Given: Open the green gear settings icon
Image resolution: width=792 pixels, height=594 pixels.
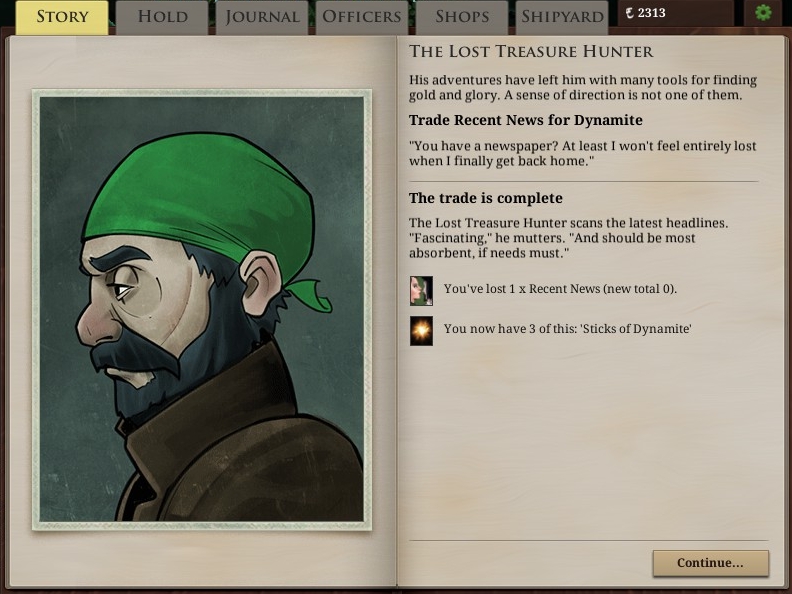Looking at the screenshot, I should (763, 12).
